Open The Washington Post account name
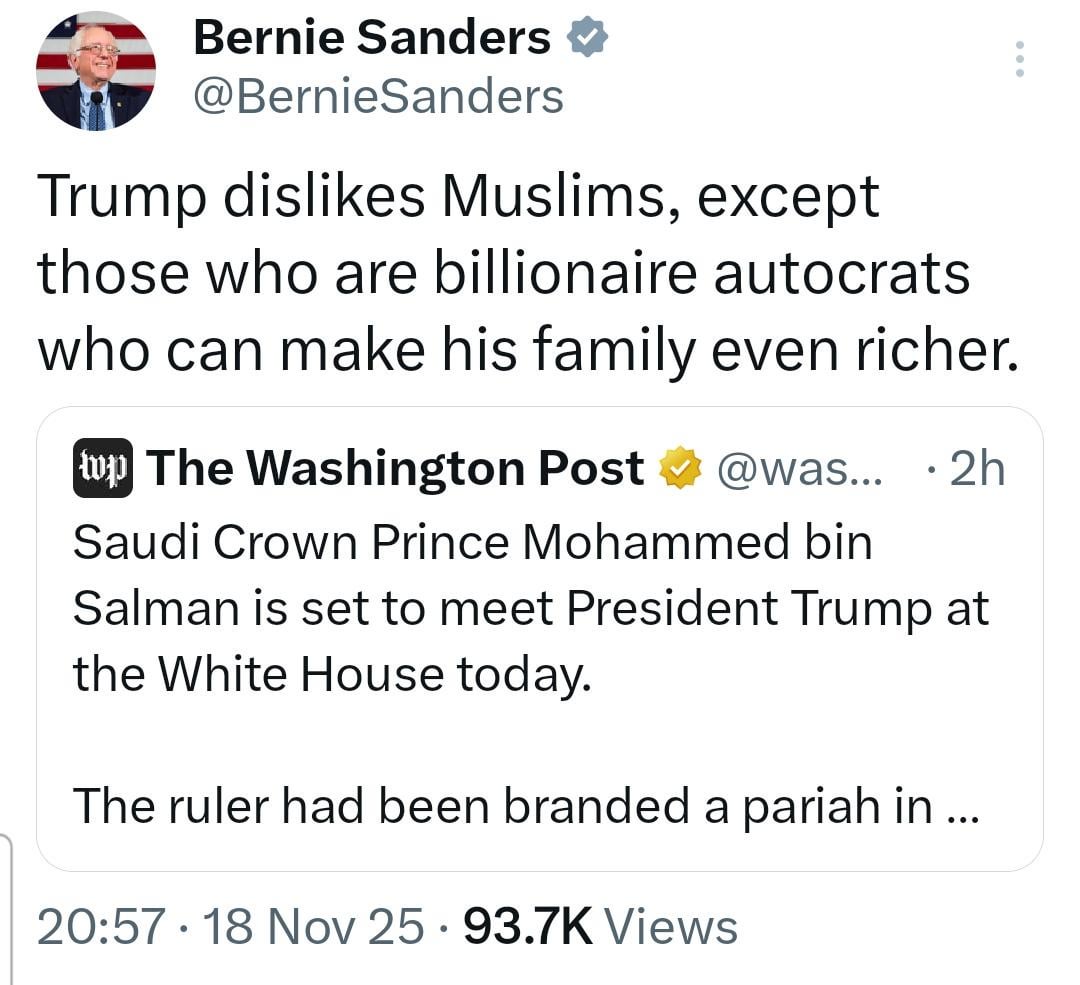 pos(396,468)
